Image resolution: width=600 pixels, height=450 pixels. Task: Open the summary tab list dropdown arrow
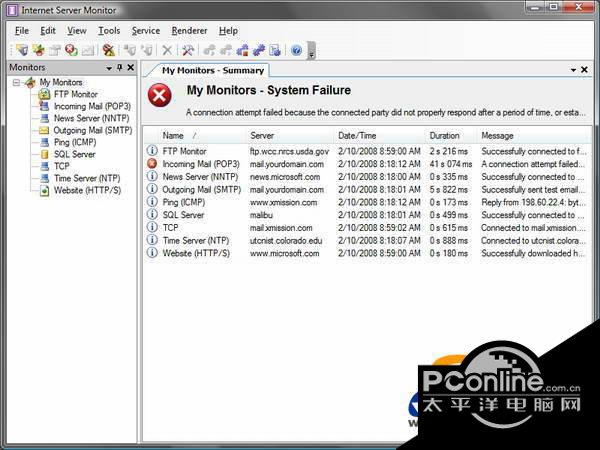coord(574,70)
